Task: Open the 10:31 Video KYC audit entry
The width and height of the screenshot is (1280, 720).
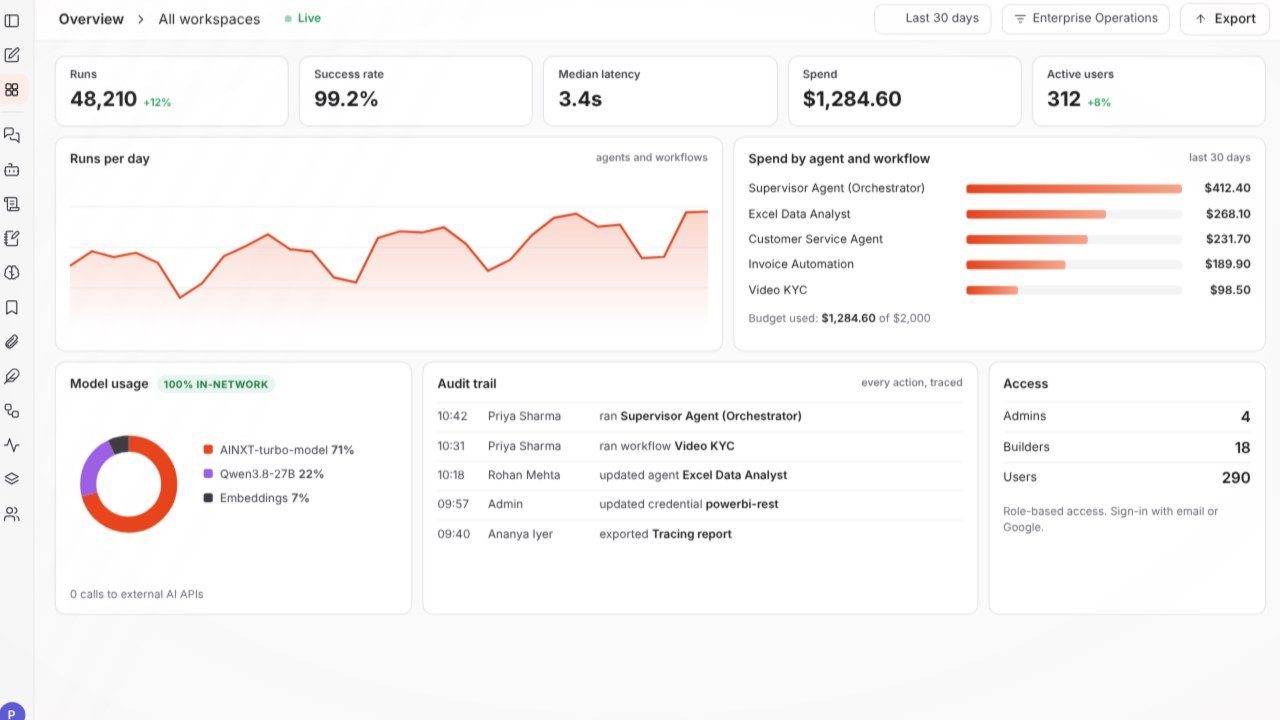Action: [x=700, y=446]
